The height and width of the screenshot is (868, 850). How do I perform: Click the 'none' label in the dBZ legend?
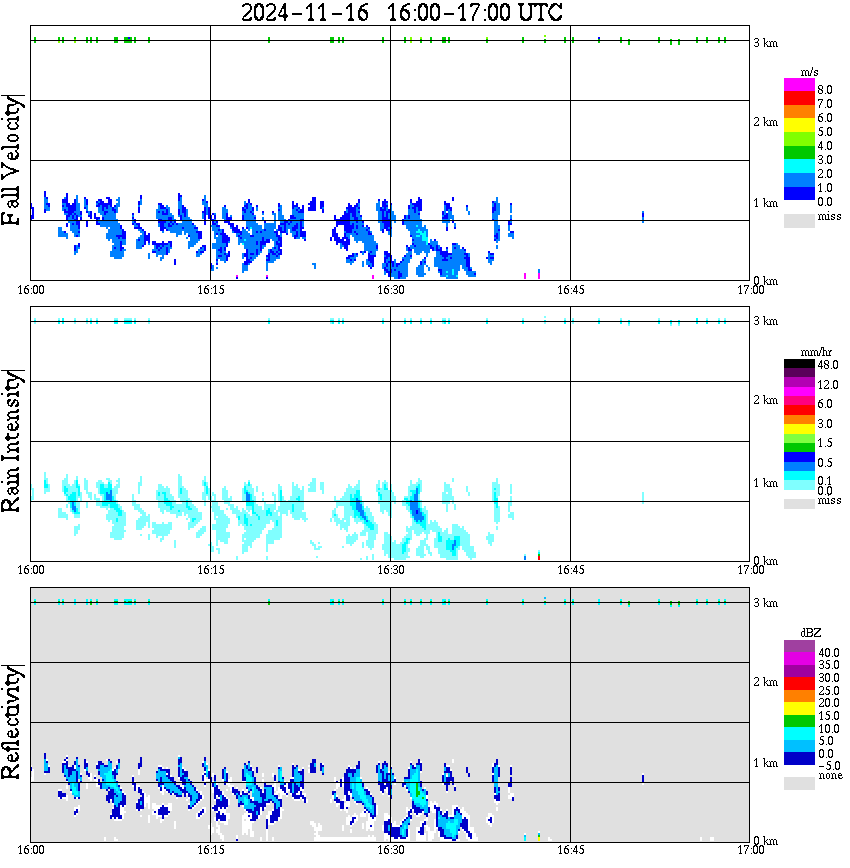[830, 776]
